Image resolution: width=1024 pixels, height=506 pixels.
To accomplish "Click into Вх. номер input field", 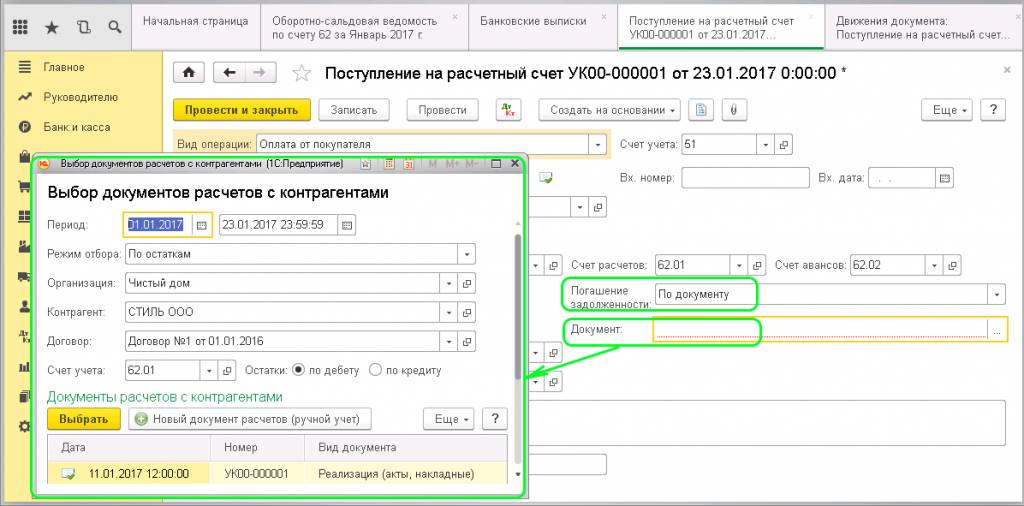I will coord(744,178).
